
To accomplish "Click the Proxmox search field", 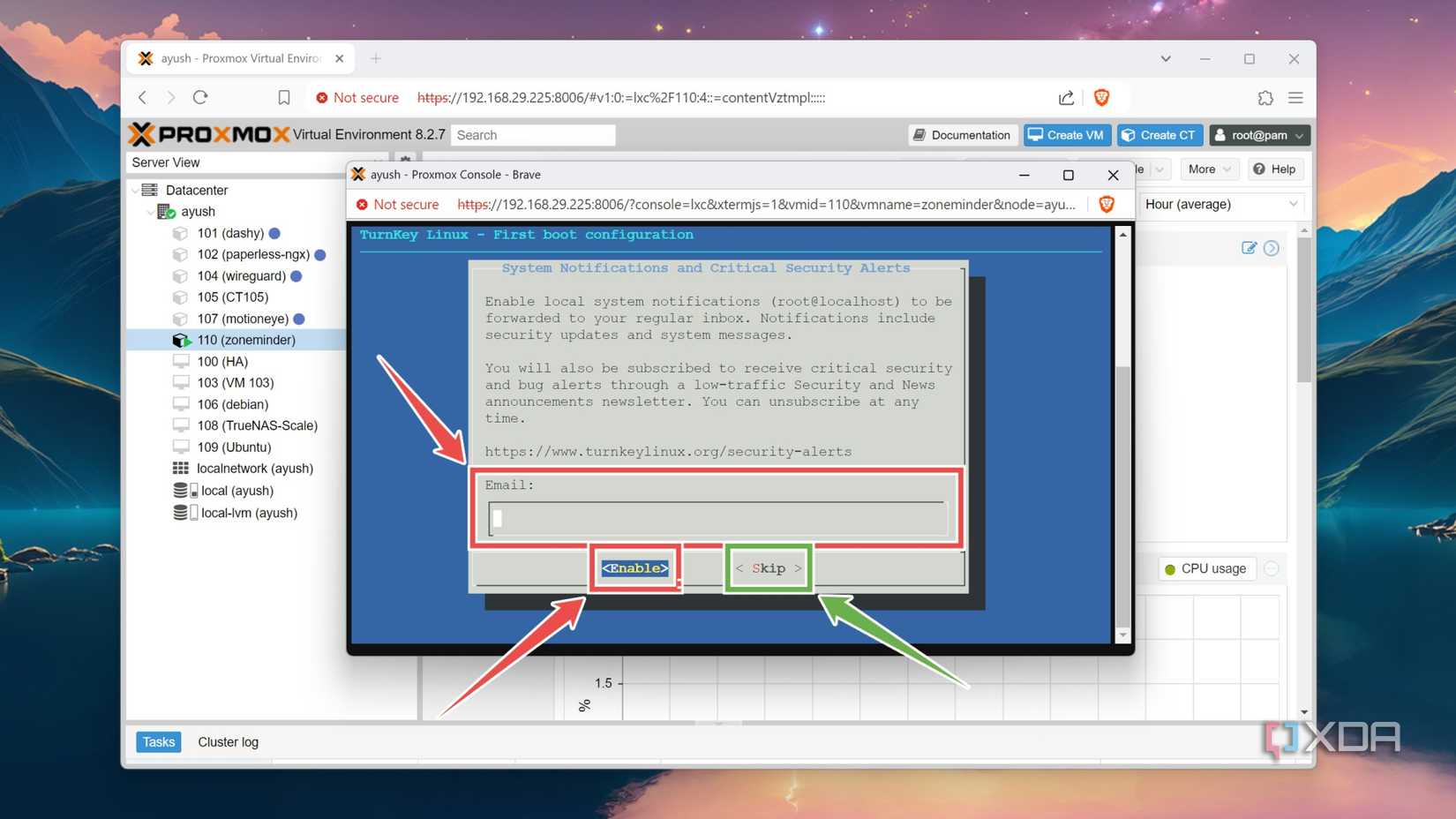I will pyautogui.click(x=533, y=135).
